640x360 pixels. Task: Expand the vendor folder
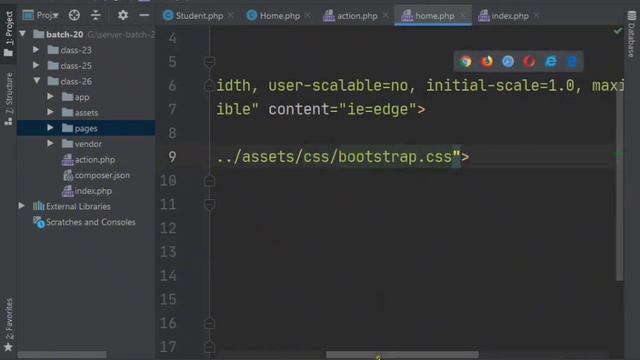[x=50, y=143]
